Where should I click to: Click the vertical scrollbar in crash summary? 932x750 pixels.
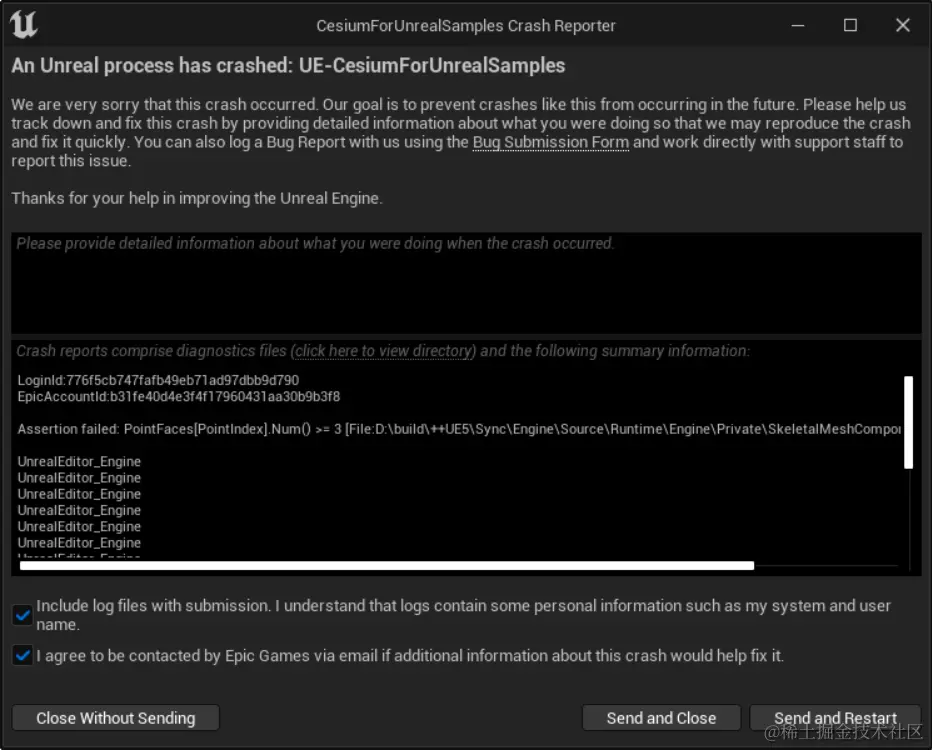908,422
